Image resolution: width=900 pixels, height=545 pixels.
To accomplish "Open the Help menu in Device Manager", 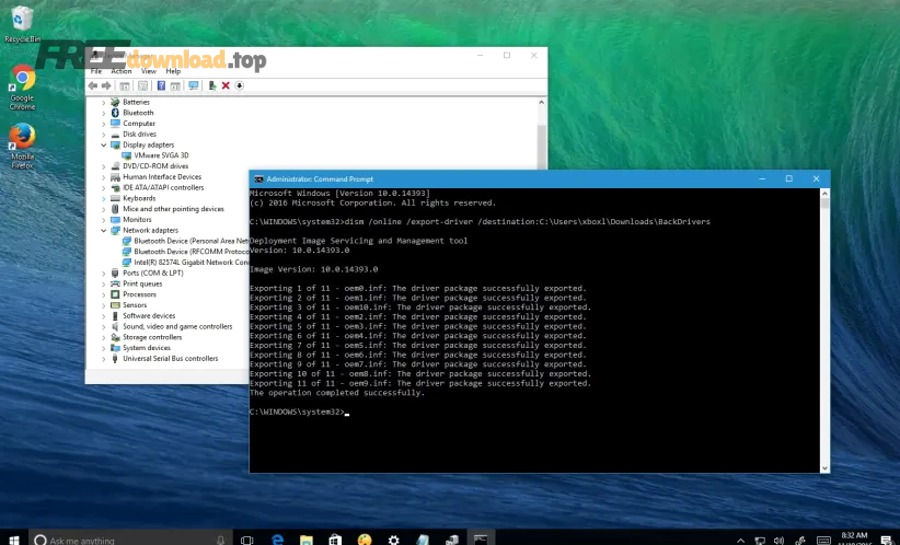I will click(x=173, y=71).
